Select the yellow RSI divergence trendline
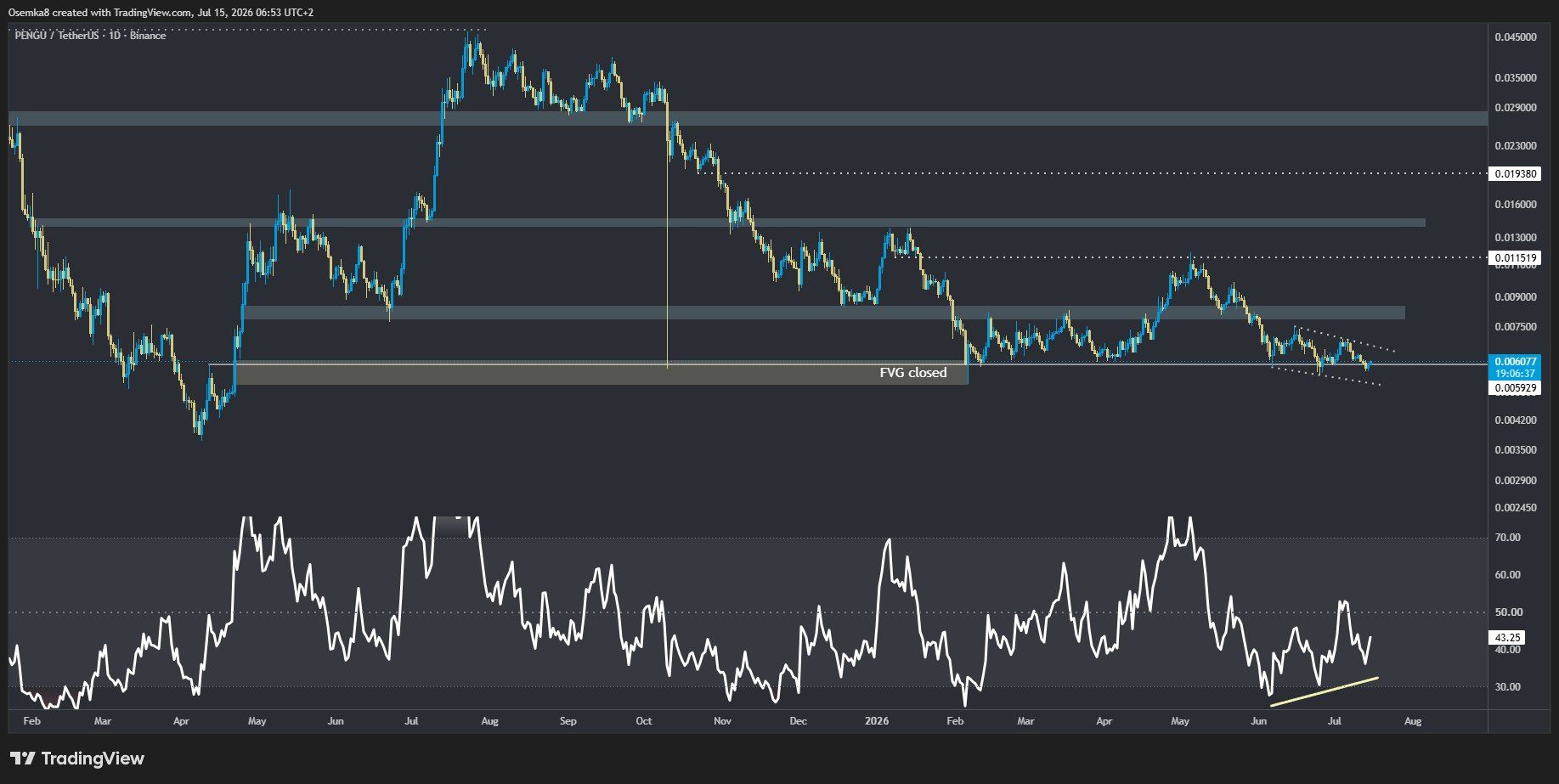 tap(1324, 691)
